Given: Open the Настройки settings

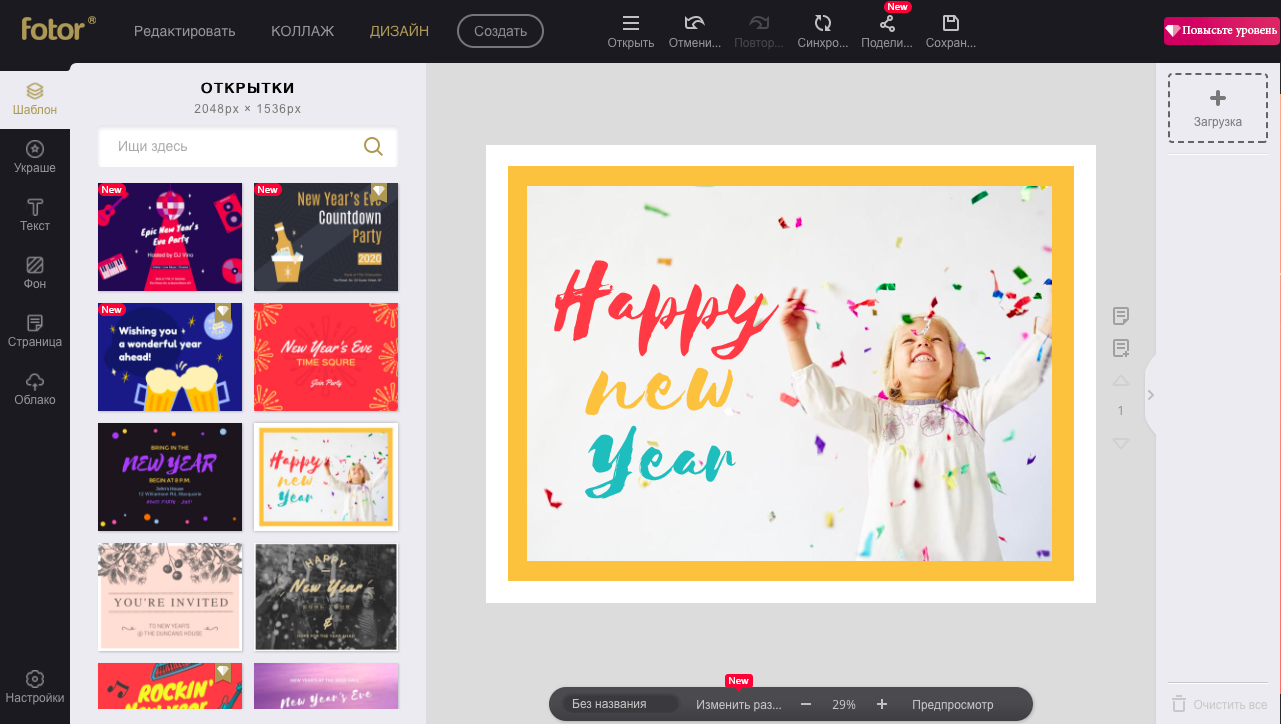Looking at the screenshot, I should 35,687.
